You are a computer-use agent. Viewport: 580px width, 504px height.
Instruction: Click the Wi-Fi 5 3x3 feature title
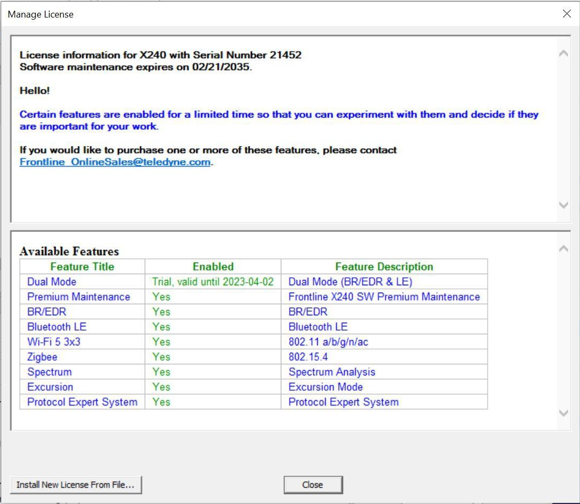coord(82,342)
